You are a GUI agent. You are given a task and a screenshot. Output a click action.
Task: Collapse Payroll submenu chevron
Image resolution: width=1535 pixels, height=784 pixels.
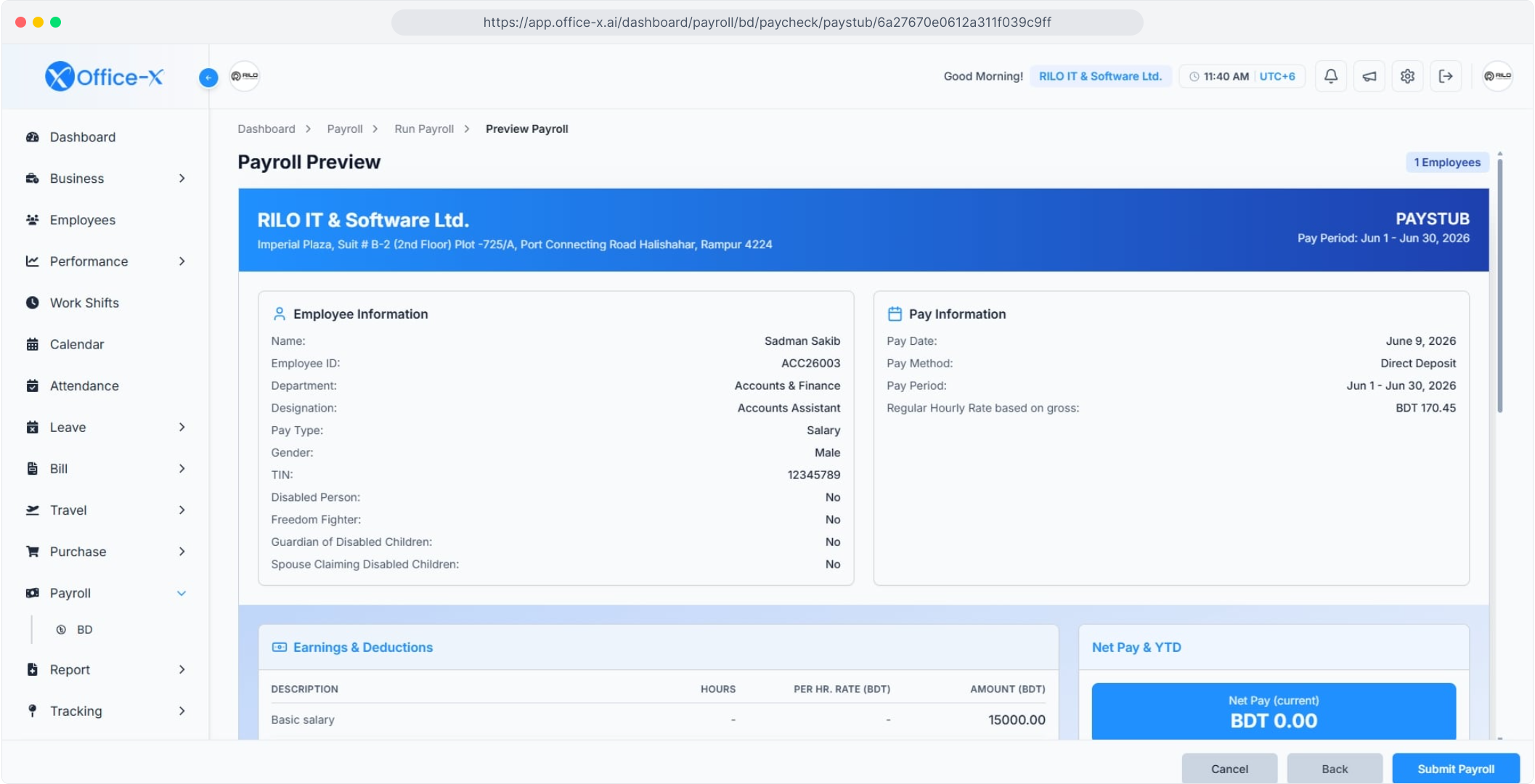click(182, 593)
